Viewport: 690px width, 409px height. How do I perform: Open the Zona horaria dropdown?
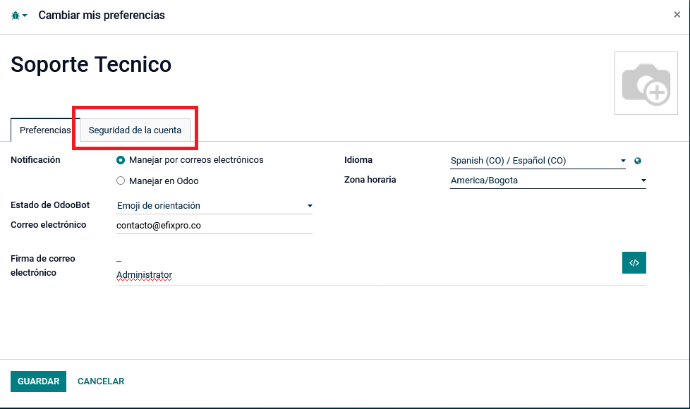(x=548, y=180)
